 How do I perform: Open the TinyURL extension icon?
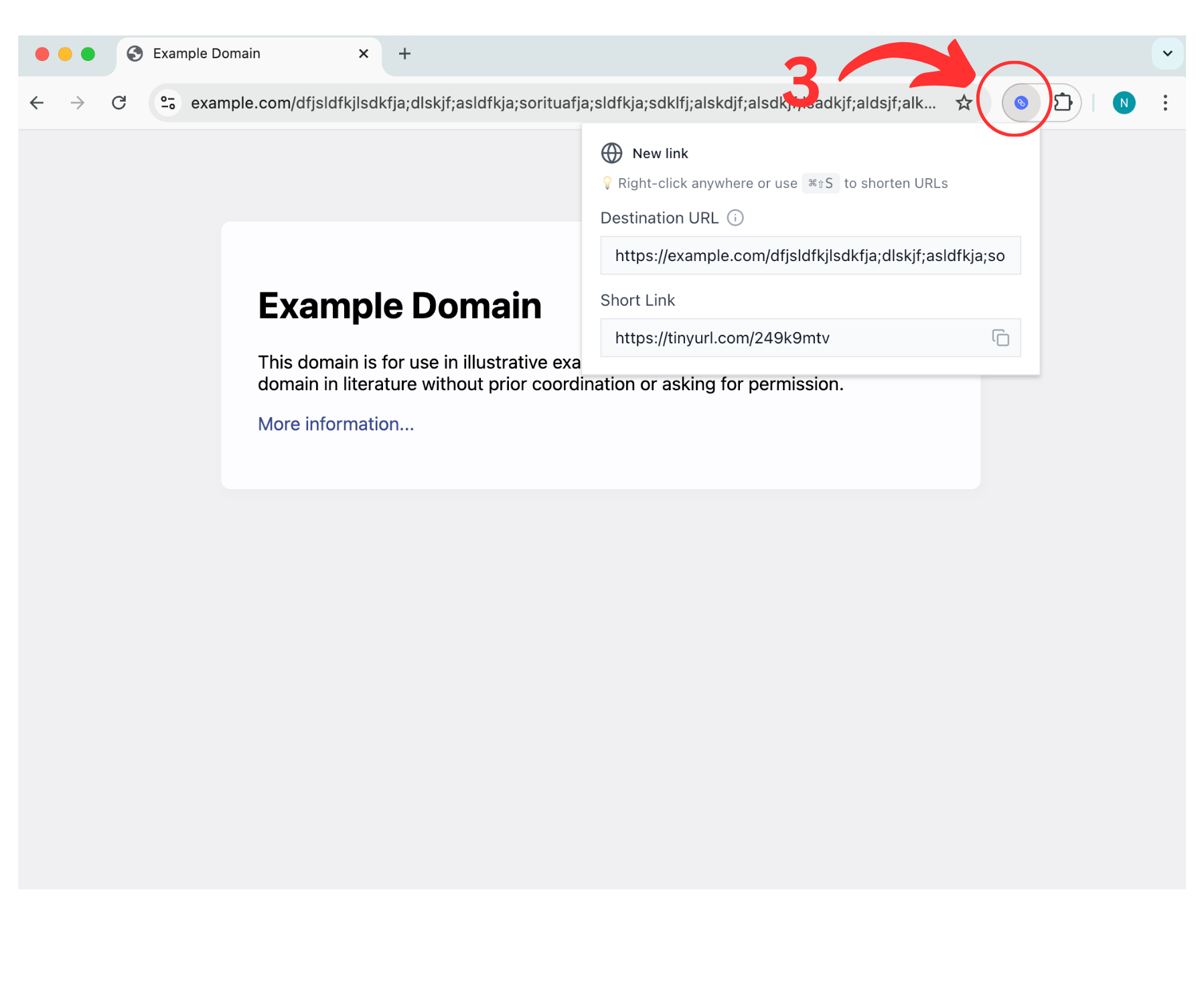click(1021, 102)
